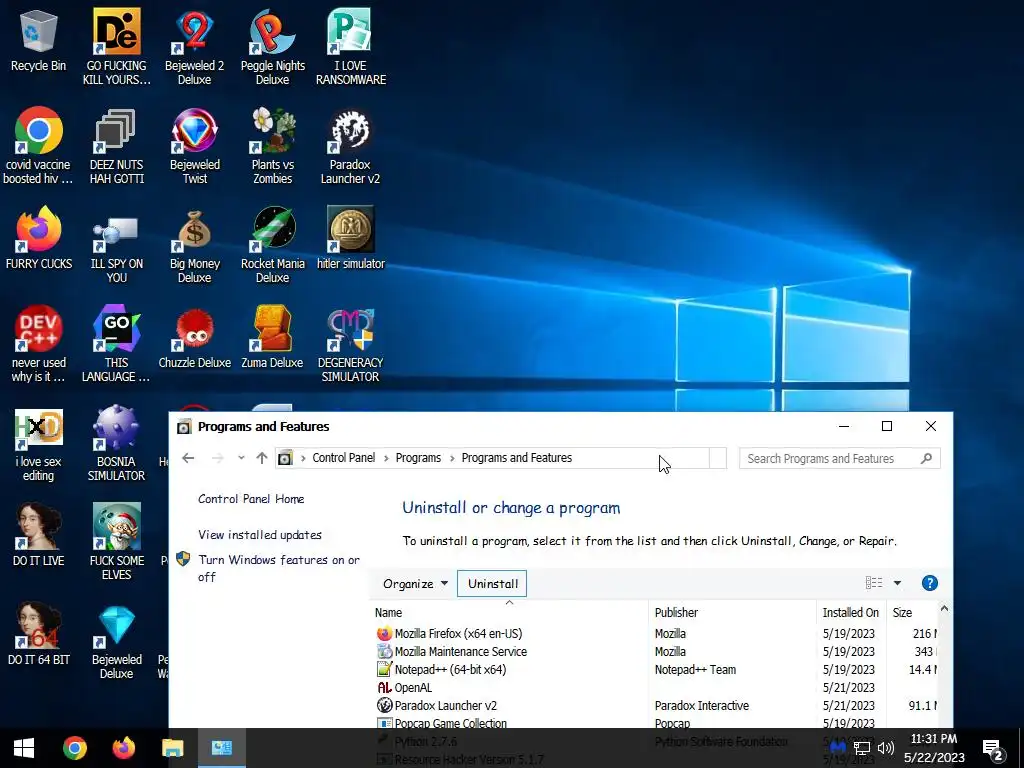1024x768 pixels.
Task: Open the Dev-C++ 'never used' shortcut
Action: pyautogui.click(x=39, y=344)
